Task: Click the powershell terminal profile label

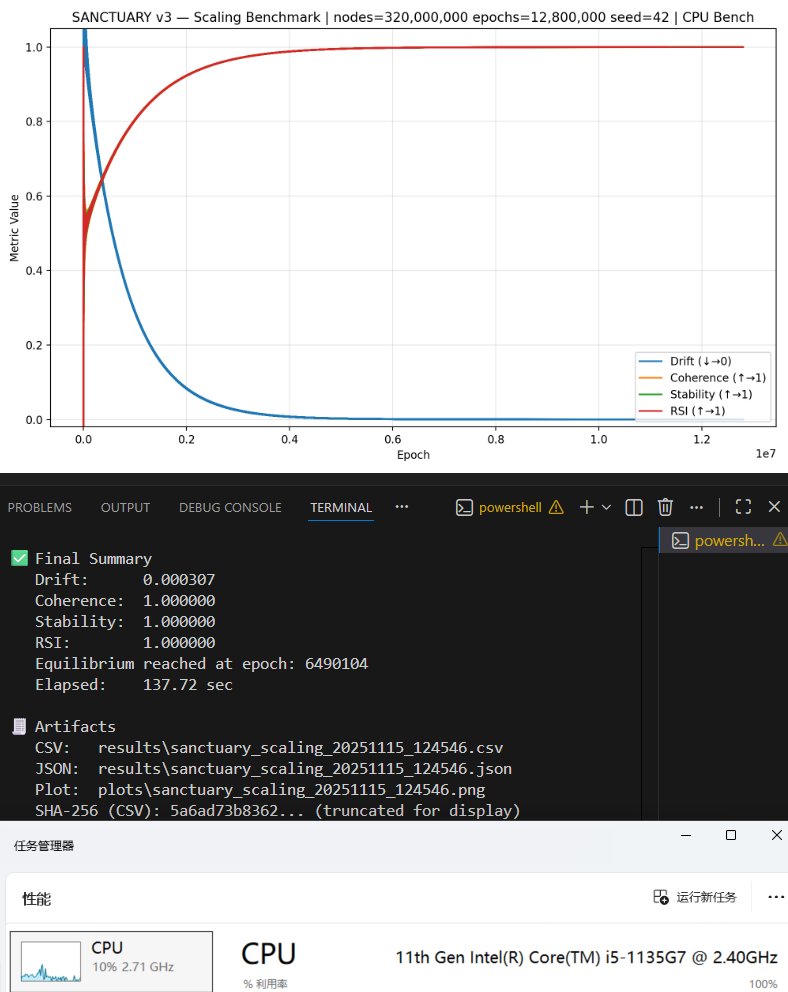Action: pos(510,507)
